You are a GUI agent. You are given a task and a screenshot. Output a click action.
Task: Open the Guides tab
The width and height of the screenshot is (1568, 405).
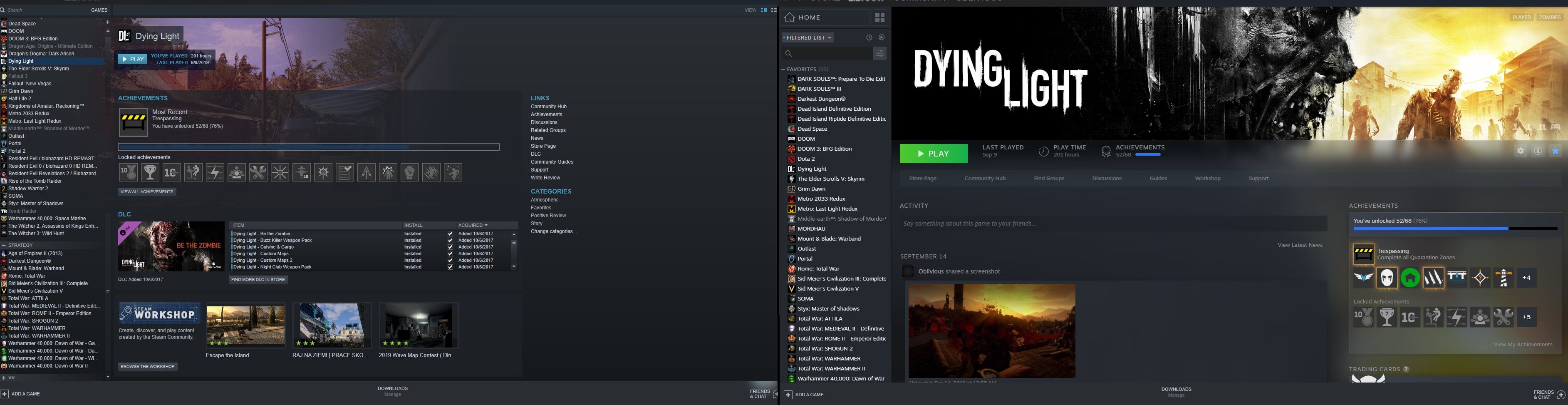pos(1158,179)
